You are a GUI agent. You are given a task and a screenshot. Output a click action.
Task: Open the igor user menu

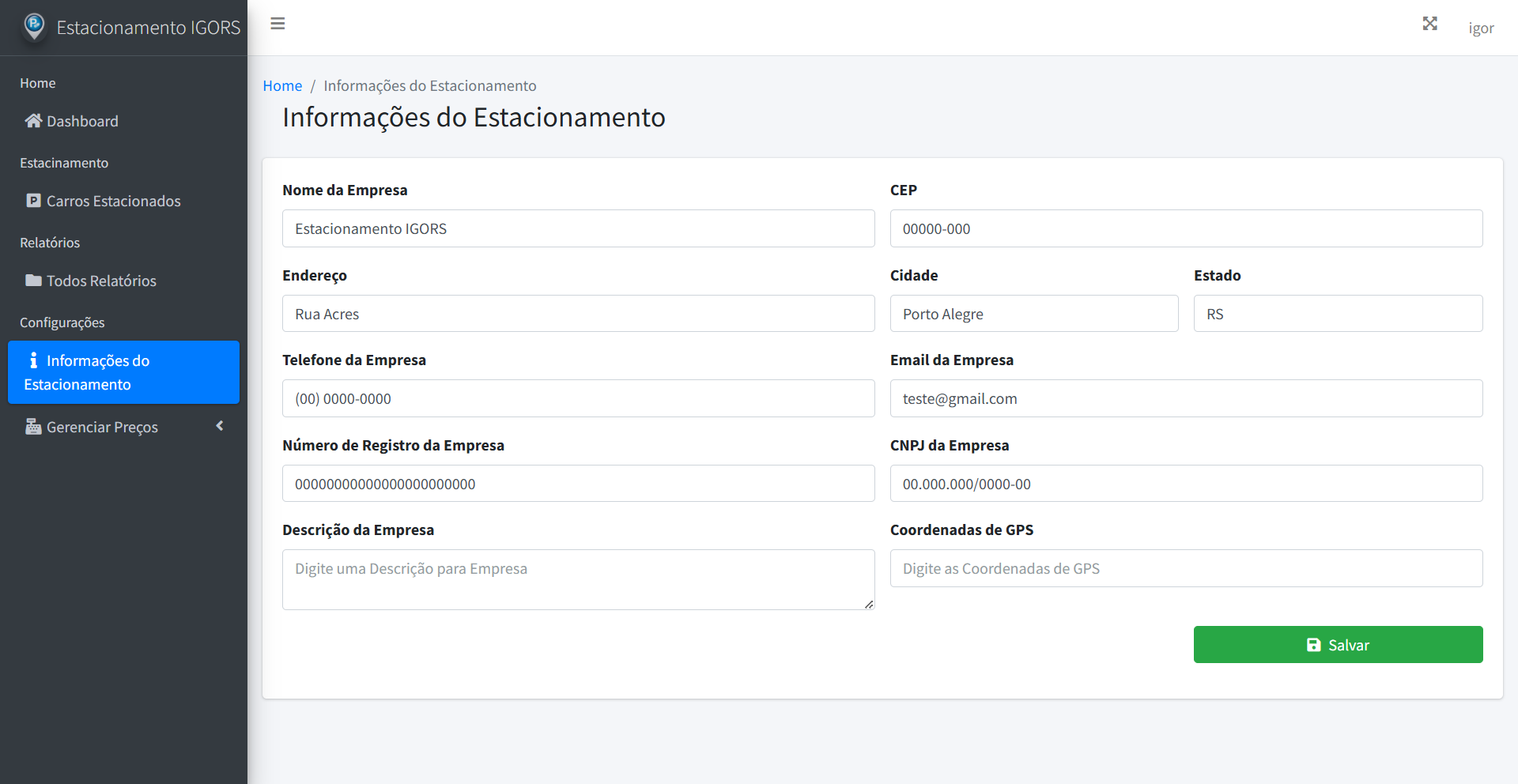[1481, 28]
